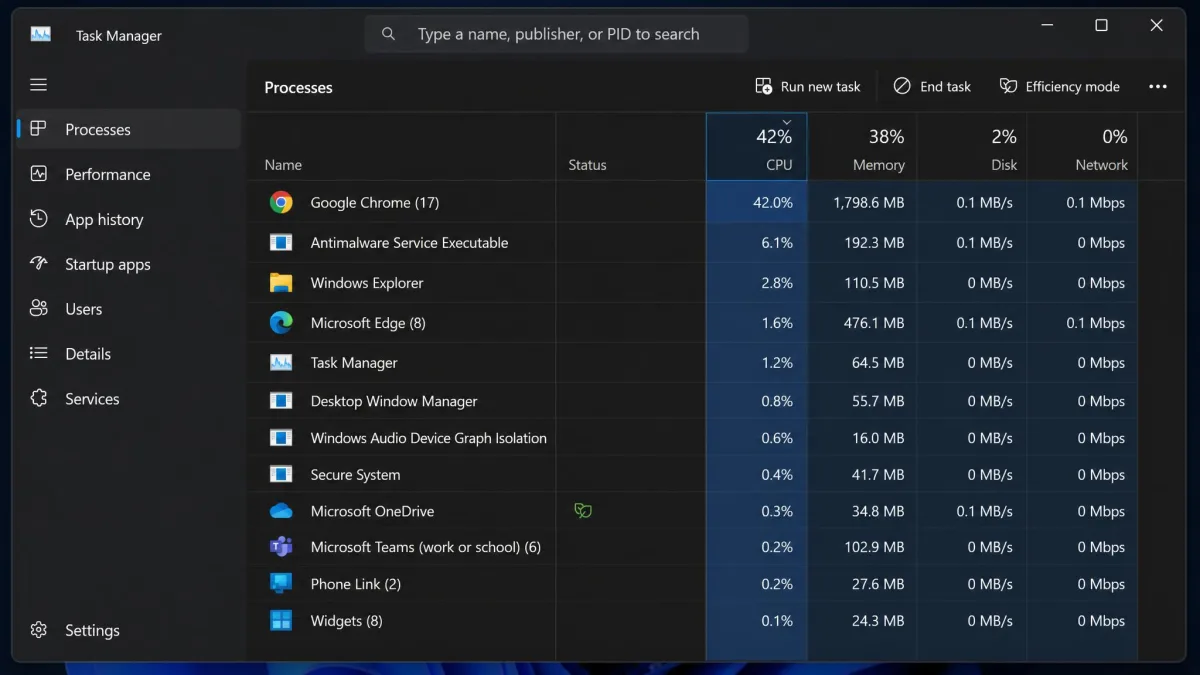This screenshot has width=1200, height=675.
Task: Click the Performance sidebar icon
Action: 39,174
